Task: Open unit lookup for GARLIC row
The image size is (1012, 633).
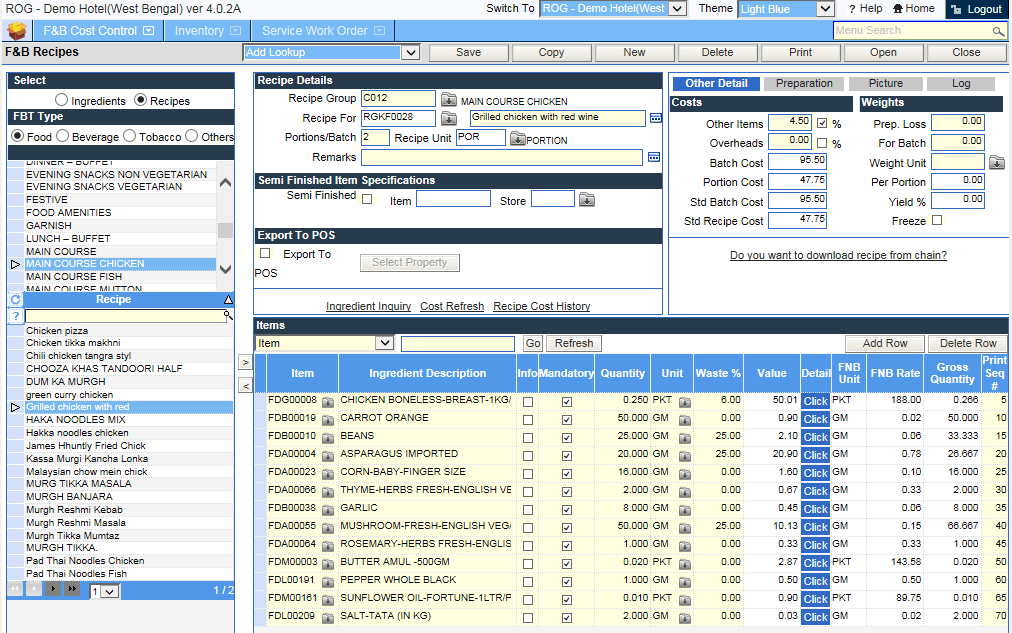Action: coord(685,509)
